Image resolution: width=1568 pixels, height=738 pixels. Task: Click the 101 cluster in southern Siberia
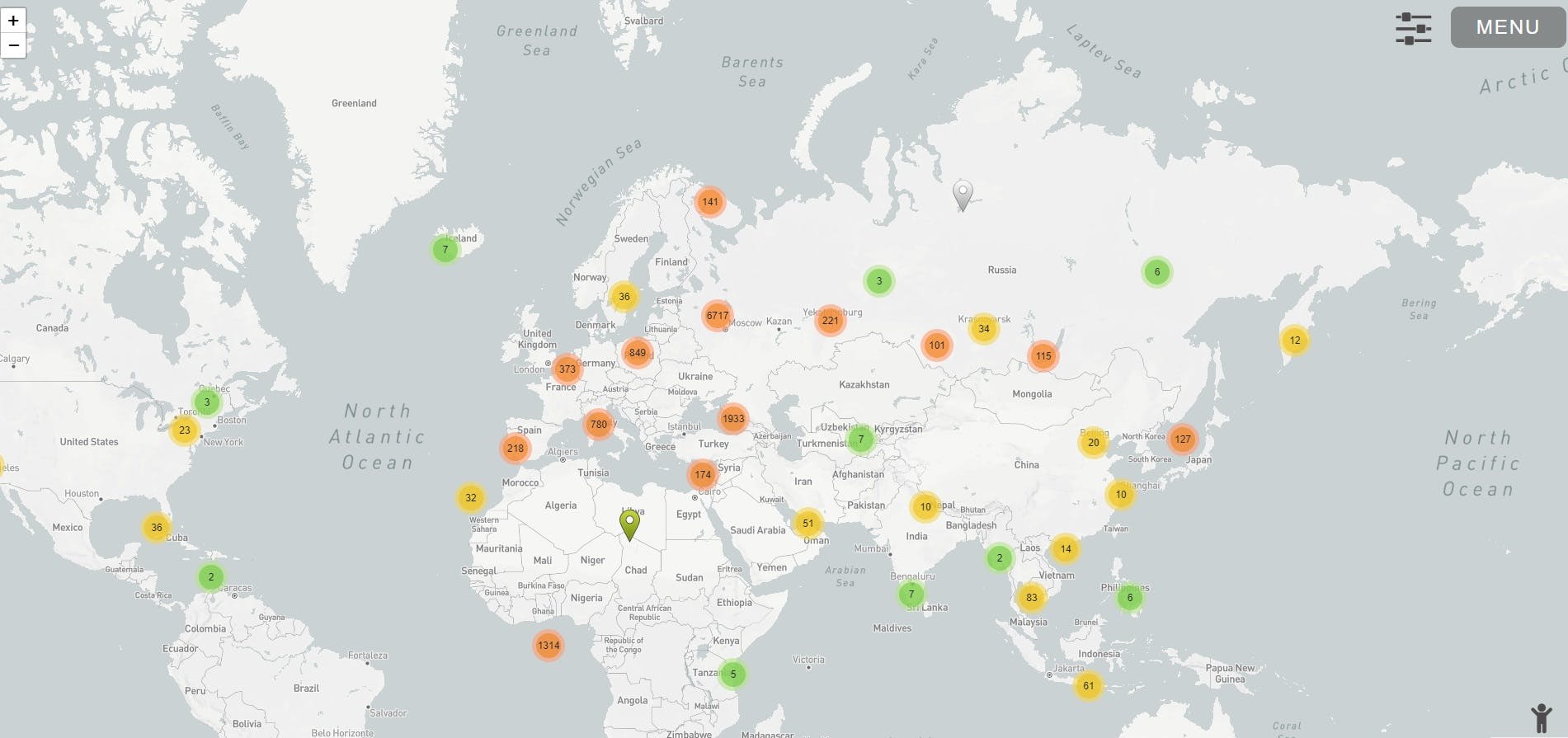pyautogui.click(x=937, y=345)
